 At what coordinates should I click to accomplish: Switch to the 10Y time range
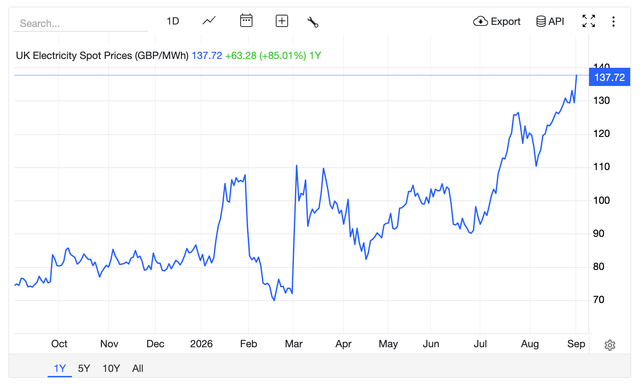(x=111, y=368)
